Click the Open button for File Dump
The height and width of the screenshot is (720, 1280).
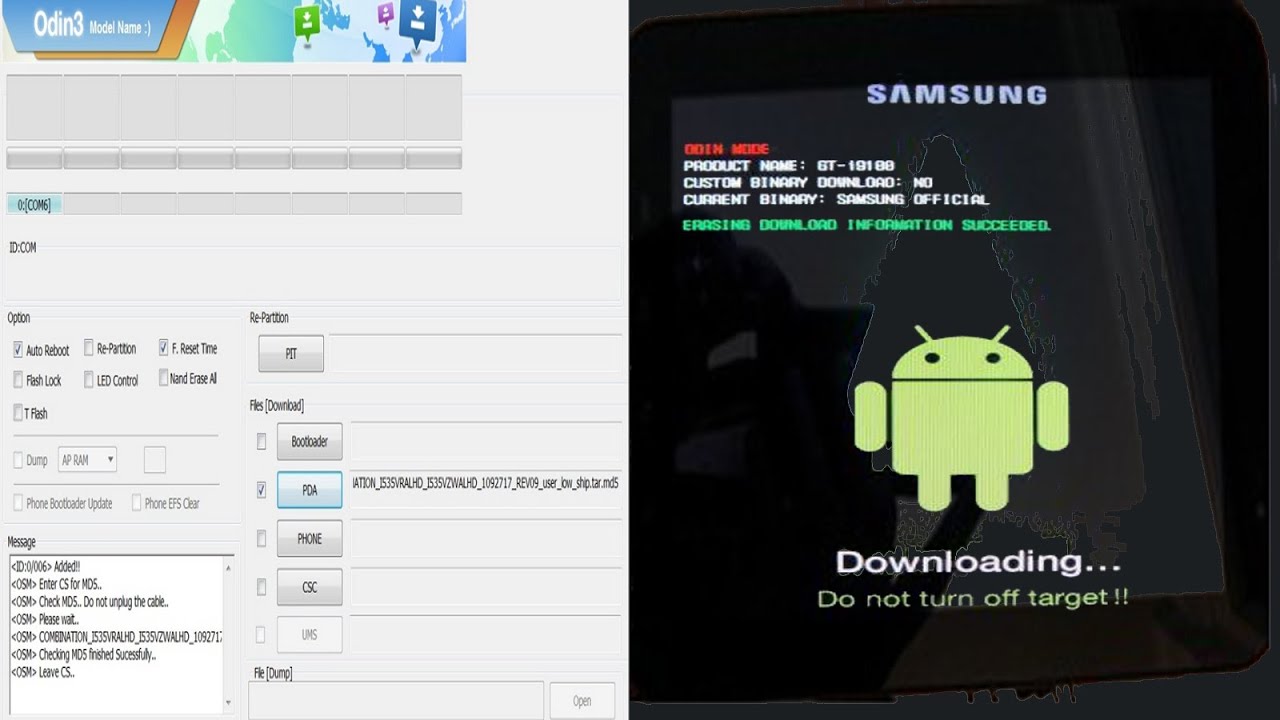pyautogui.click(x=581, y=701)
